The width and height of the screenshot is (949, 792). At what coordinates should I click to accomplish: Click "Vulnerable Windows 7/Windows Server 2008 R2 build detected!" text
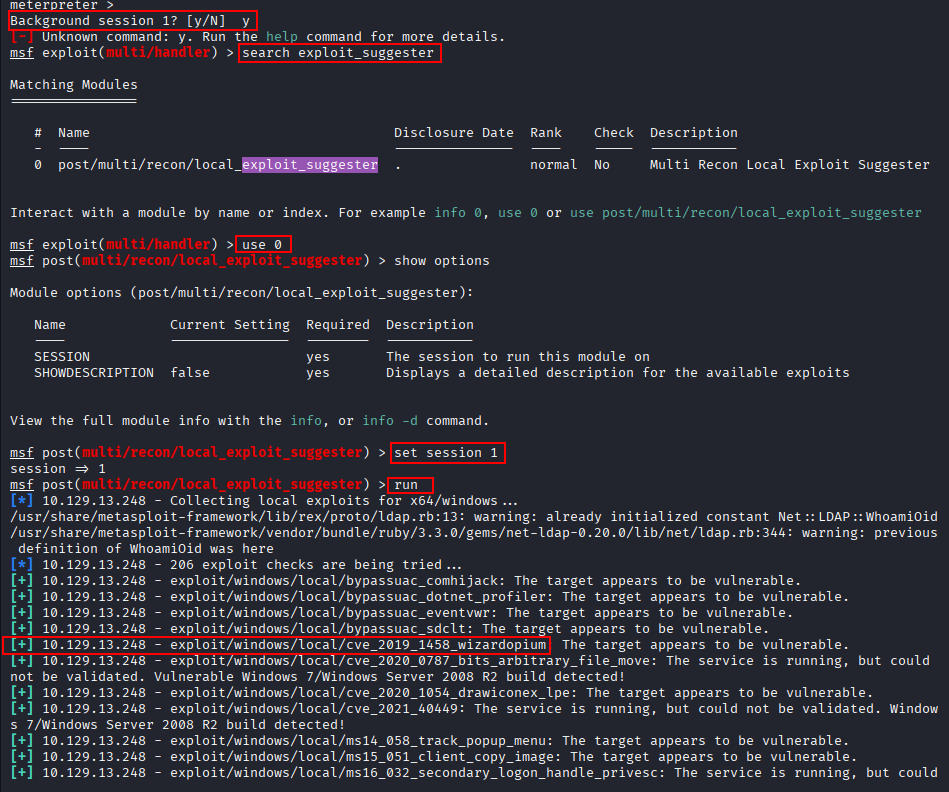[390, 677]
